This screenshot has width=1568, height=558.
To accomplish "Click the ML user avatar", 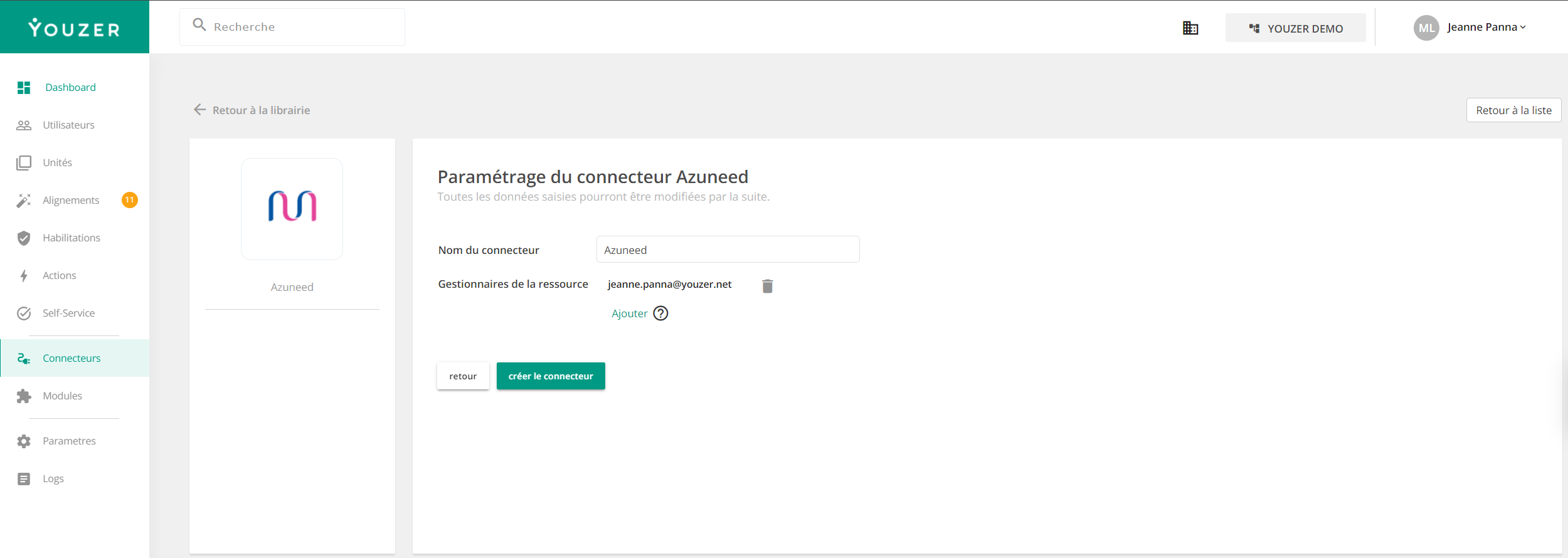I will [1426, 28].
